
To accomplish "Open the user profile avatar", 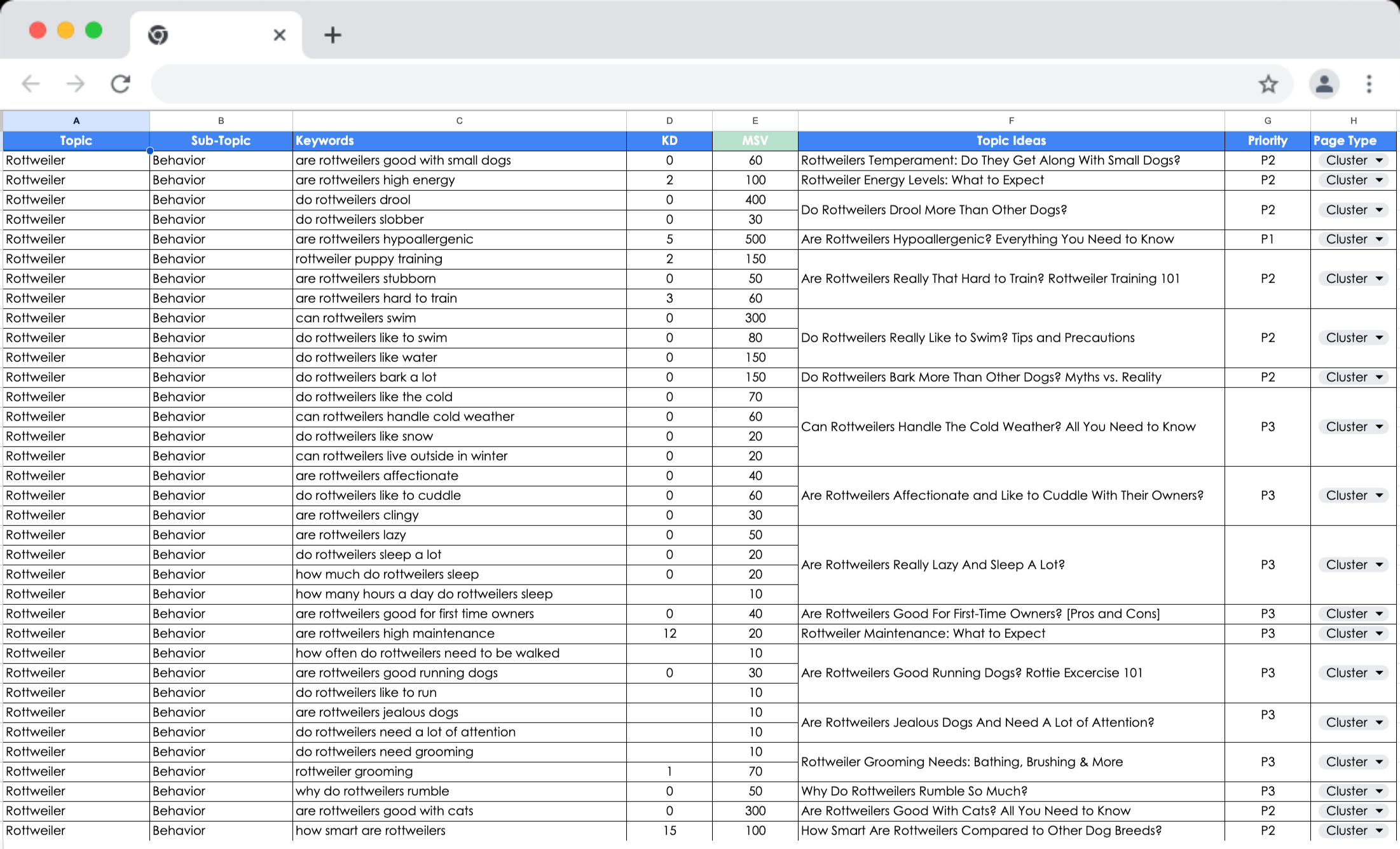I will click(1324, 84).
